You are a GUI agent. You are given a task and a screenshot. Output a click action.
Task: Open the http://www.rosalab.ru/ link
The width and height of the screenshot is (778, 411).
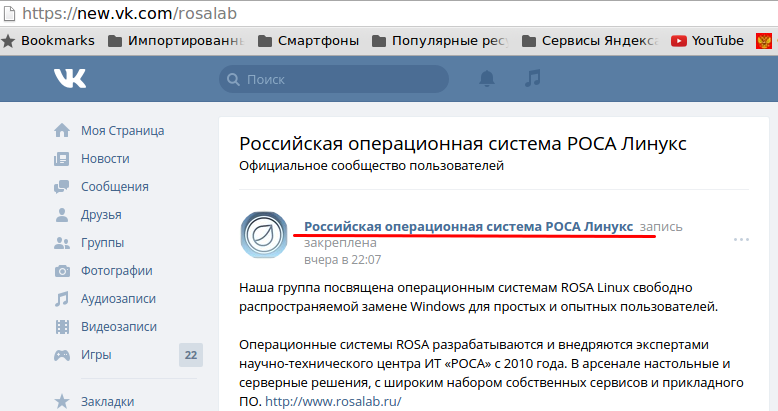(x=333, y=401)
